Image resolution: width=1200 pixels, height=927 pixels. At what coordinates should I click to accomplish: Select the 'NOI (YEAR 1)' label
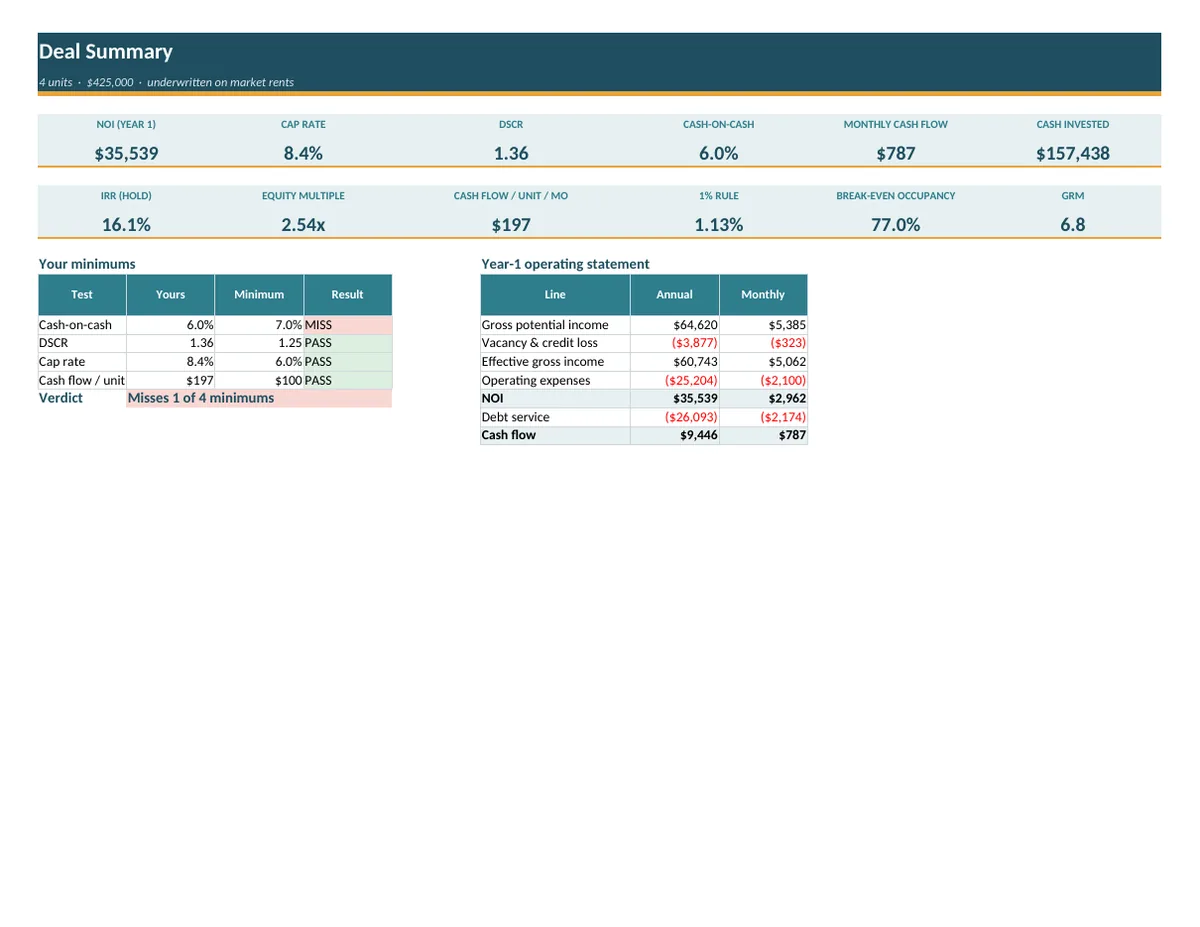(x=126, y=125)
